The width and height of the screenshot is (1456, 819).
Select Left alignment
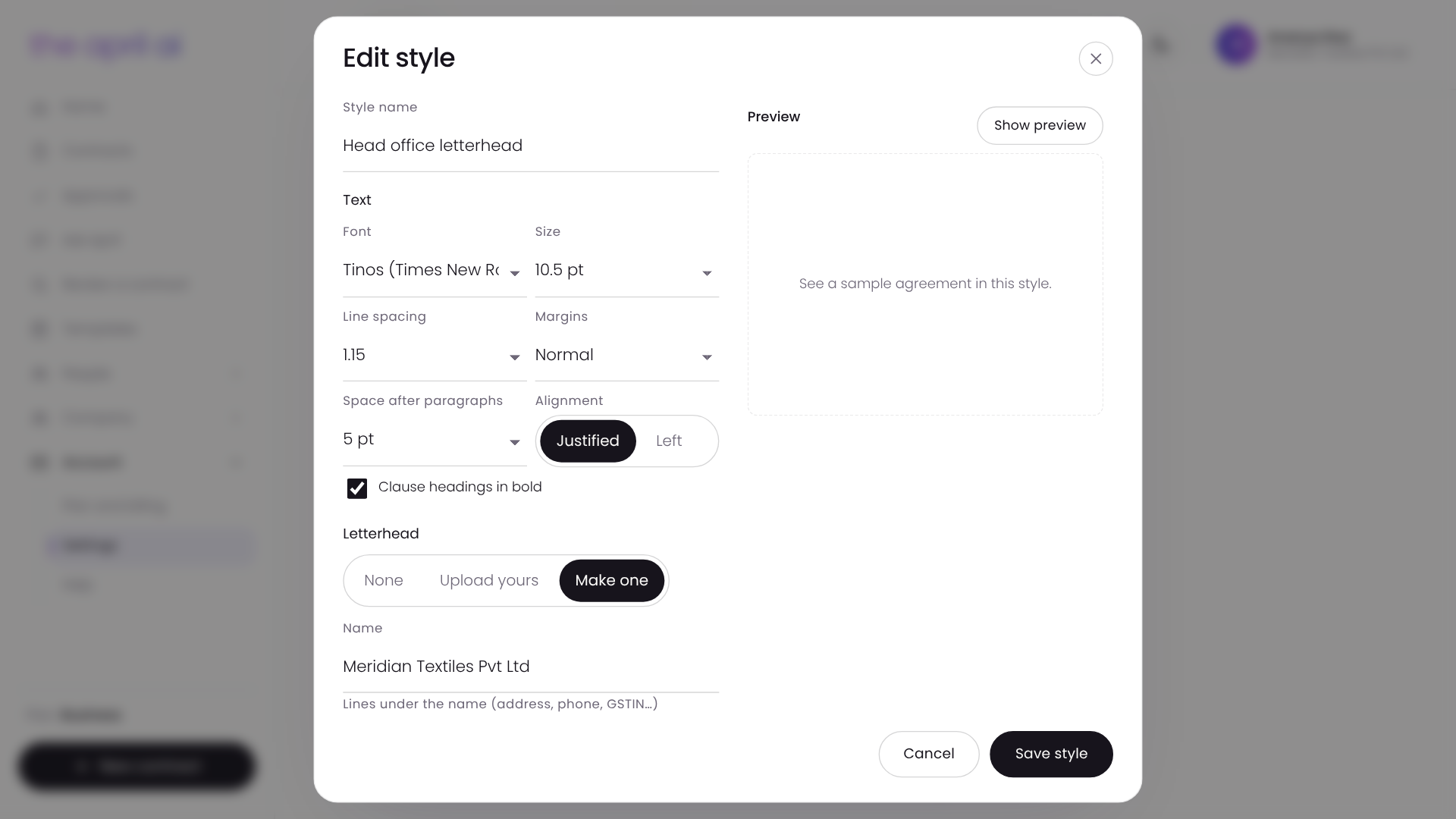(x=668, y=441)
